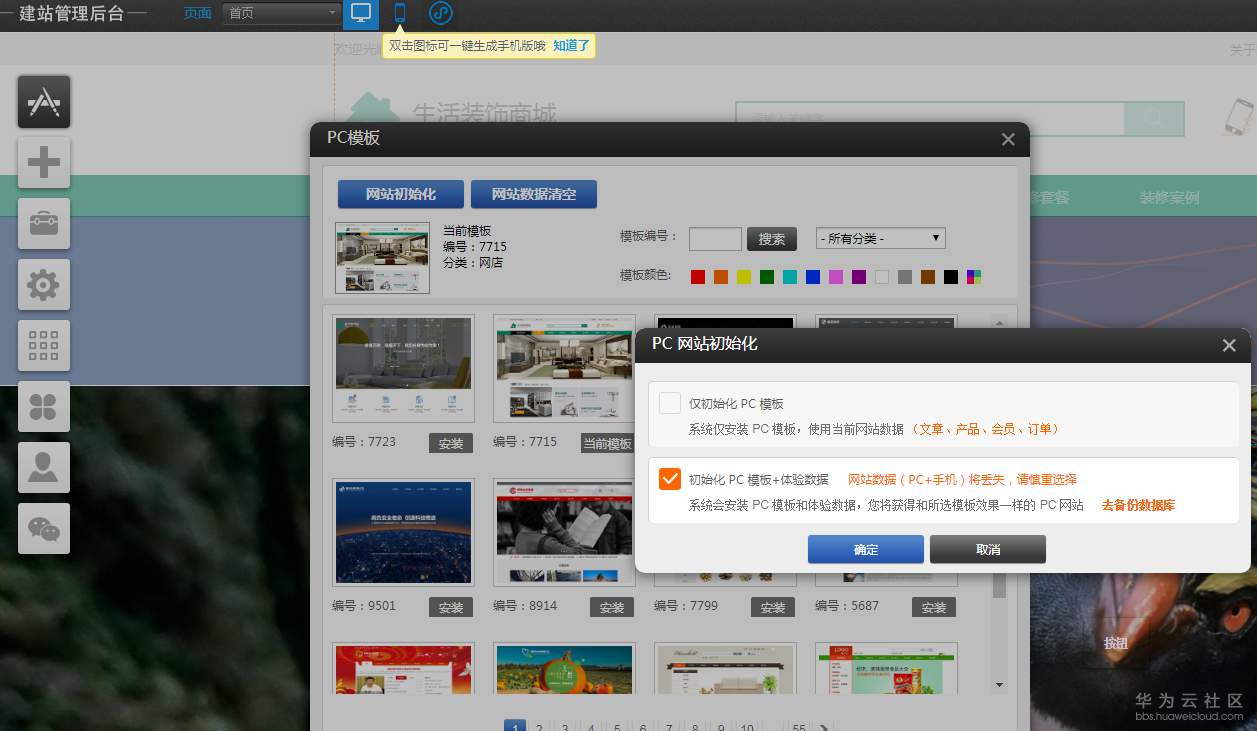Switch to desktop PC view icon
1257x731 pixels.
click(361, 13)
